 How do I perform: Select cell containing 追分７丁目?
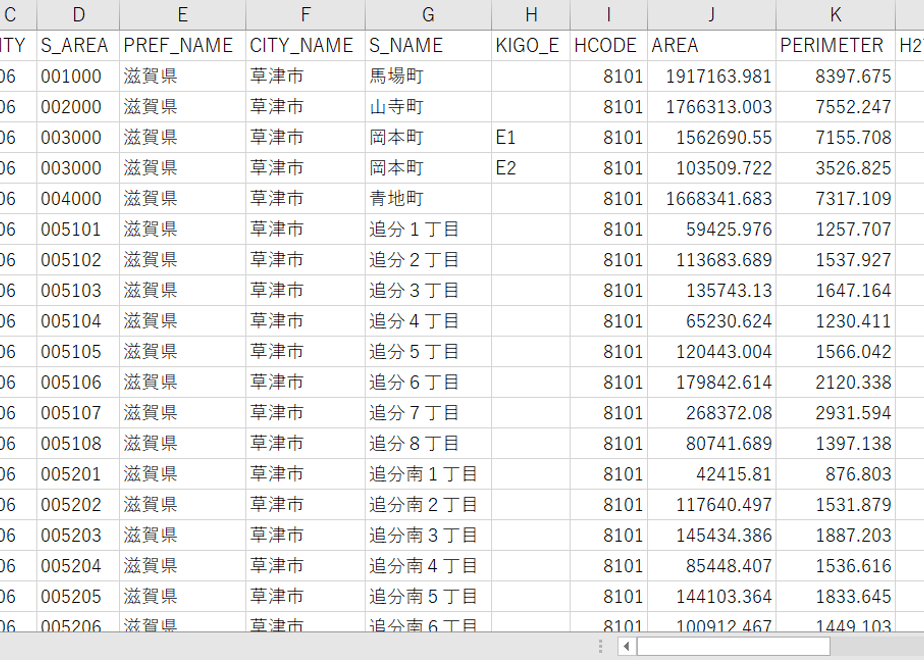coord(428,413)
